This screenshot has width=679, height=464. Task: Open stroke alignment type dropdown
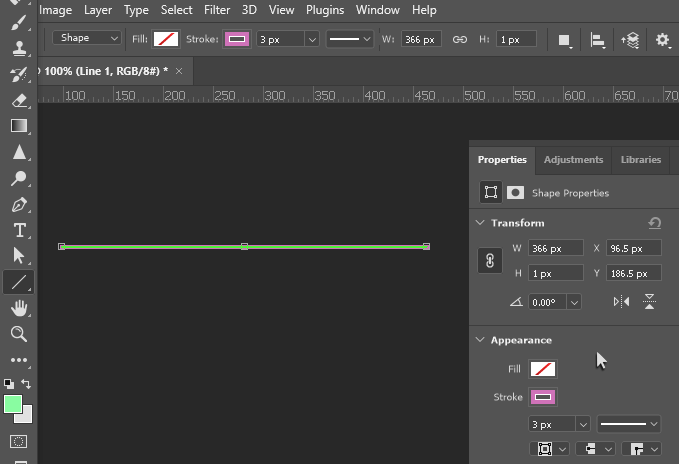coord(549,449)
